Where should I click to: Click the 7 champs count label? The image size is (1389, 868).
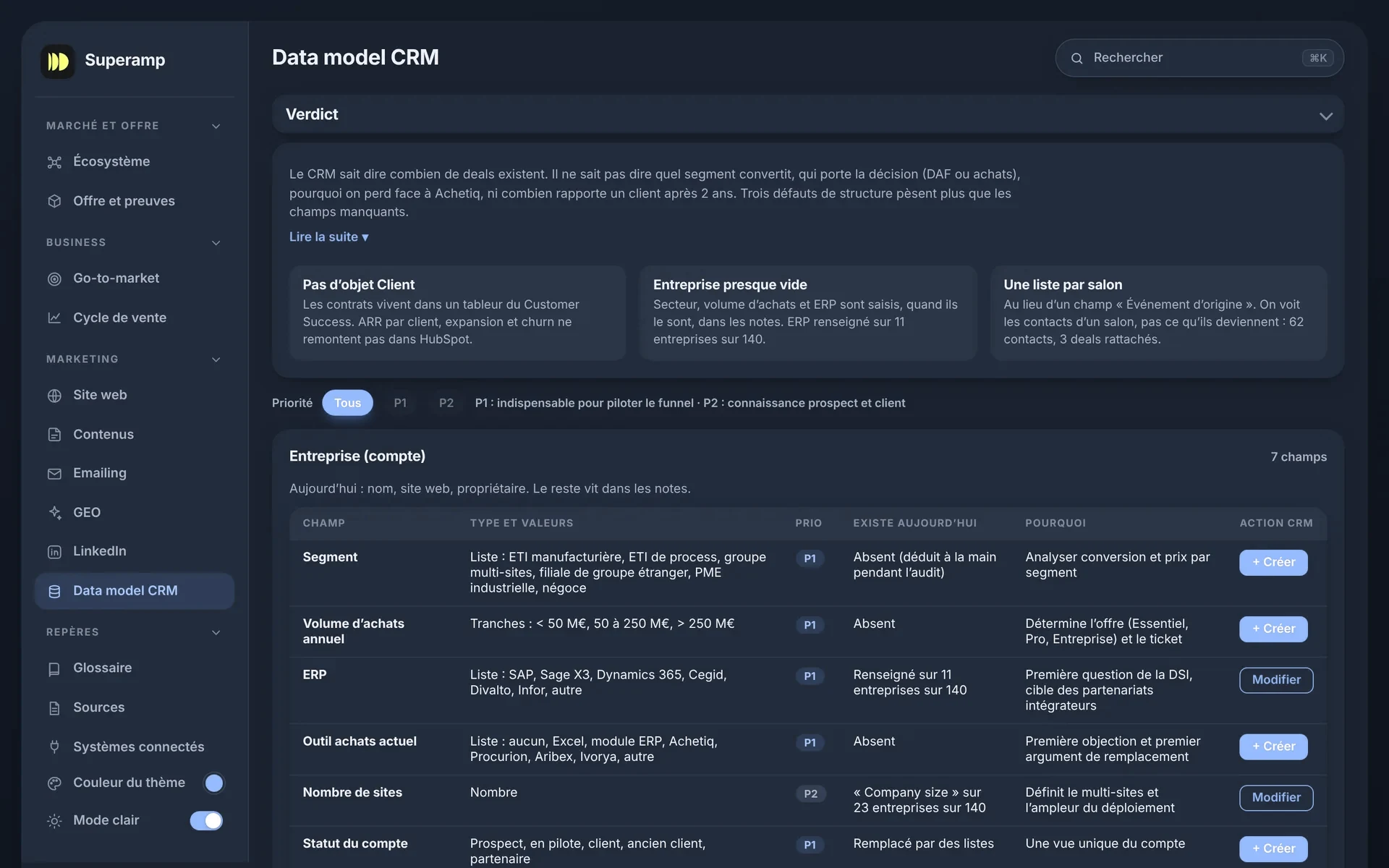(1299, 457)
